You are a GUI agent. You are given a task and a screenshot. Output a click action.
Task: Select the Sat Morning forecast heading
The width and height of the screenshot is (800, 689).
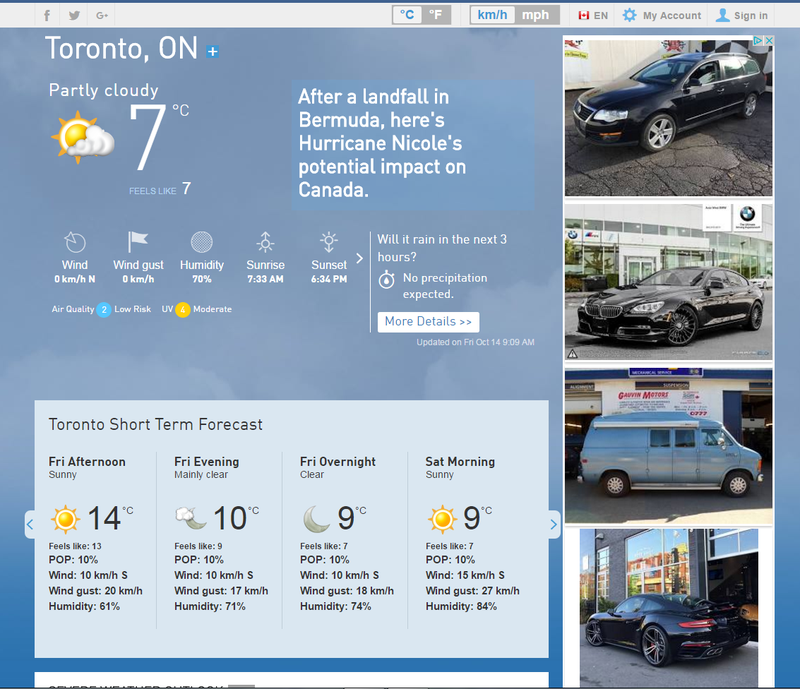460,462
